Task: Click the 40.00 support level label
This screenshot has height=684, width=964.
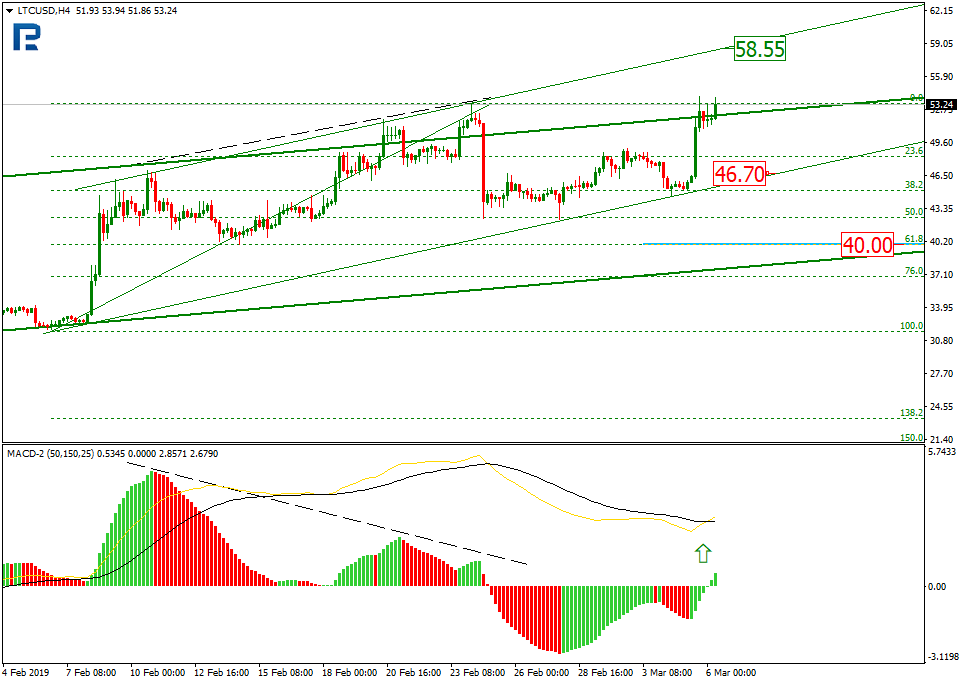Action: (x=867, y=245)
